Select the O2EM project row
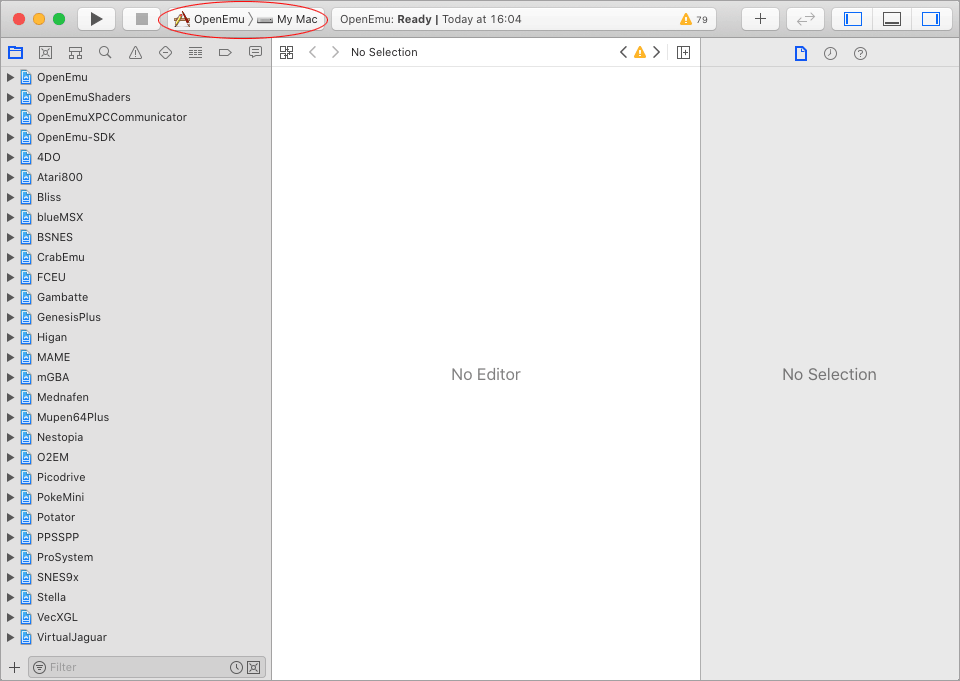This screenshot has width=960, height=681. [x=136, y=457]
